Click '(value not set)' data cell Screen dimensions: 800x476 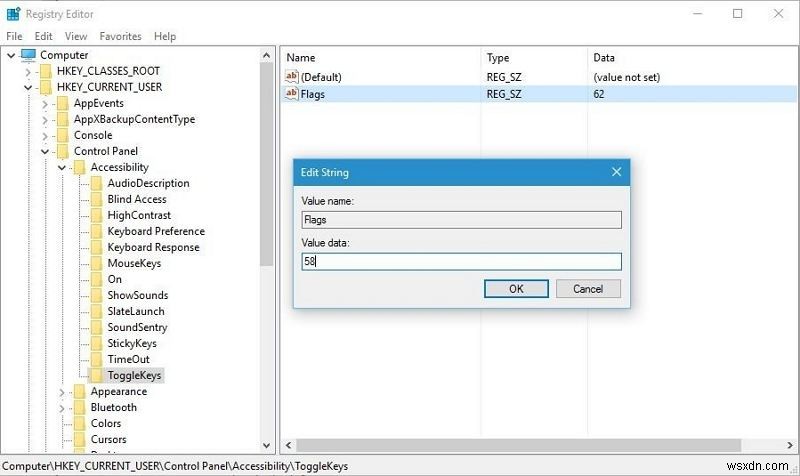click(627, 78)
